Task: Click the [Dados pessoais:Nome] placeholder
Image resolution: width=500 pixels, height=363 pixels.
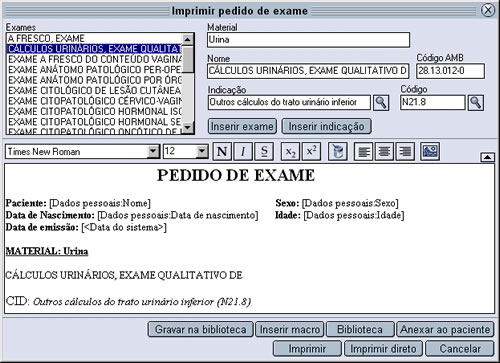Action: tap(100, 203)
